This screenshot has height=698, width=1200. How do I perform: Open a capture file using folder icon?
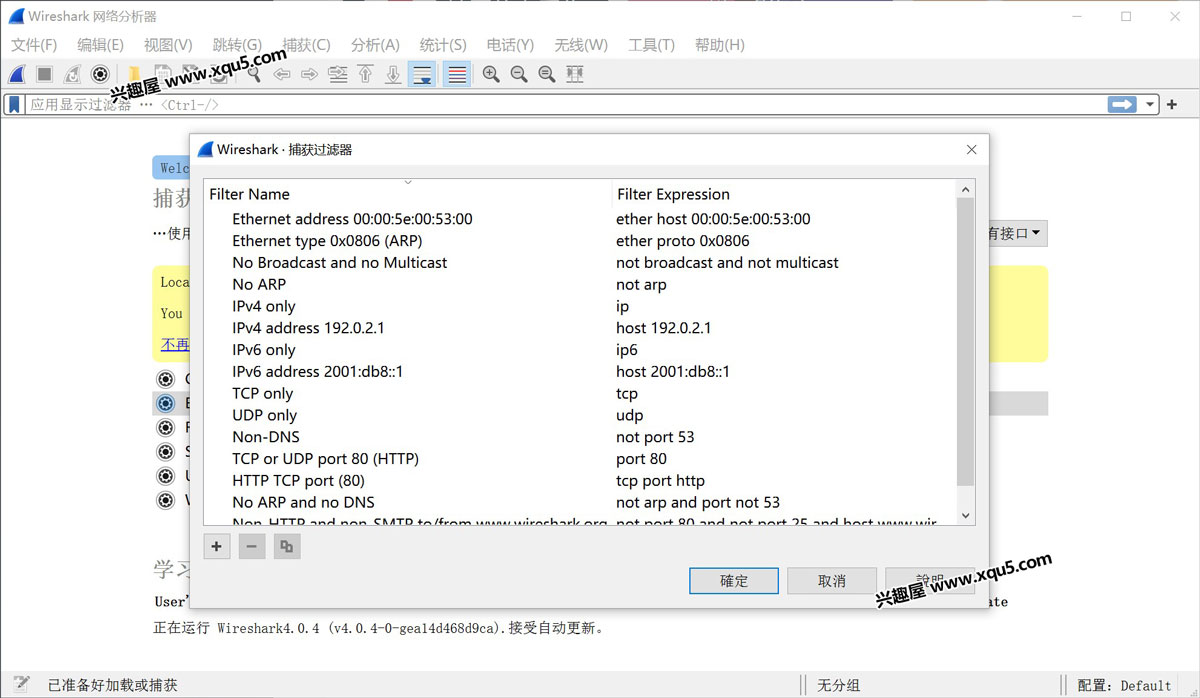pyautogui.click(x=133, y=74)
